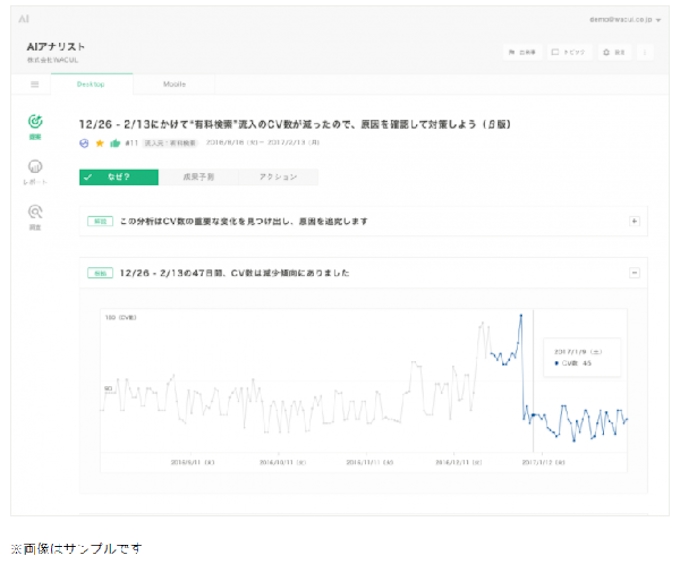Switch to the Desktop tab
The image size is (680, 564).
coord(92,84)
